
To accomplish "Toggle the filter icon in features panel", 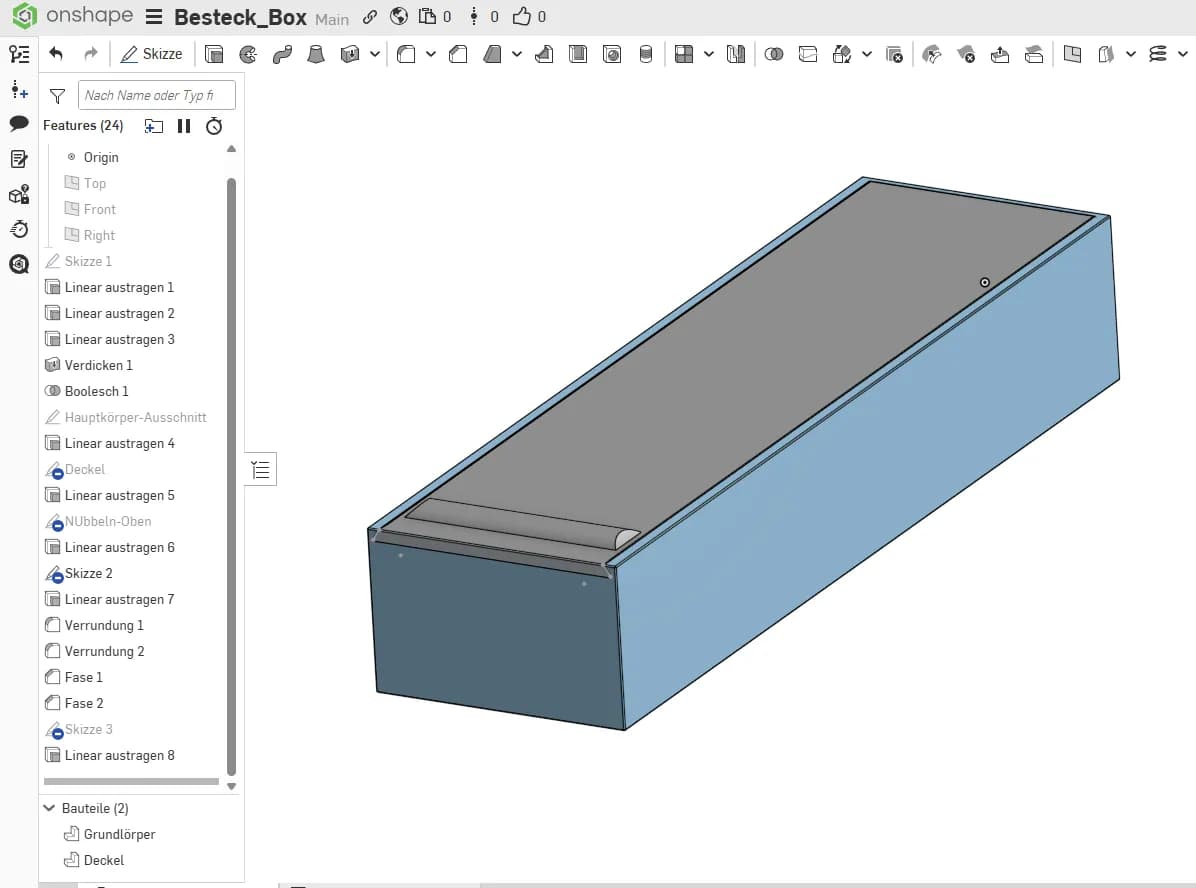I will click(x=57, y=95).
